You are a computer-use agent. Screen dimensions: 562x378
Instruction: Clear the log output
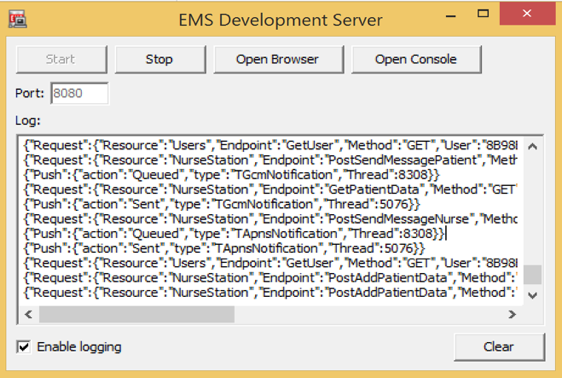click(x=499, y=346)
